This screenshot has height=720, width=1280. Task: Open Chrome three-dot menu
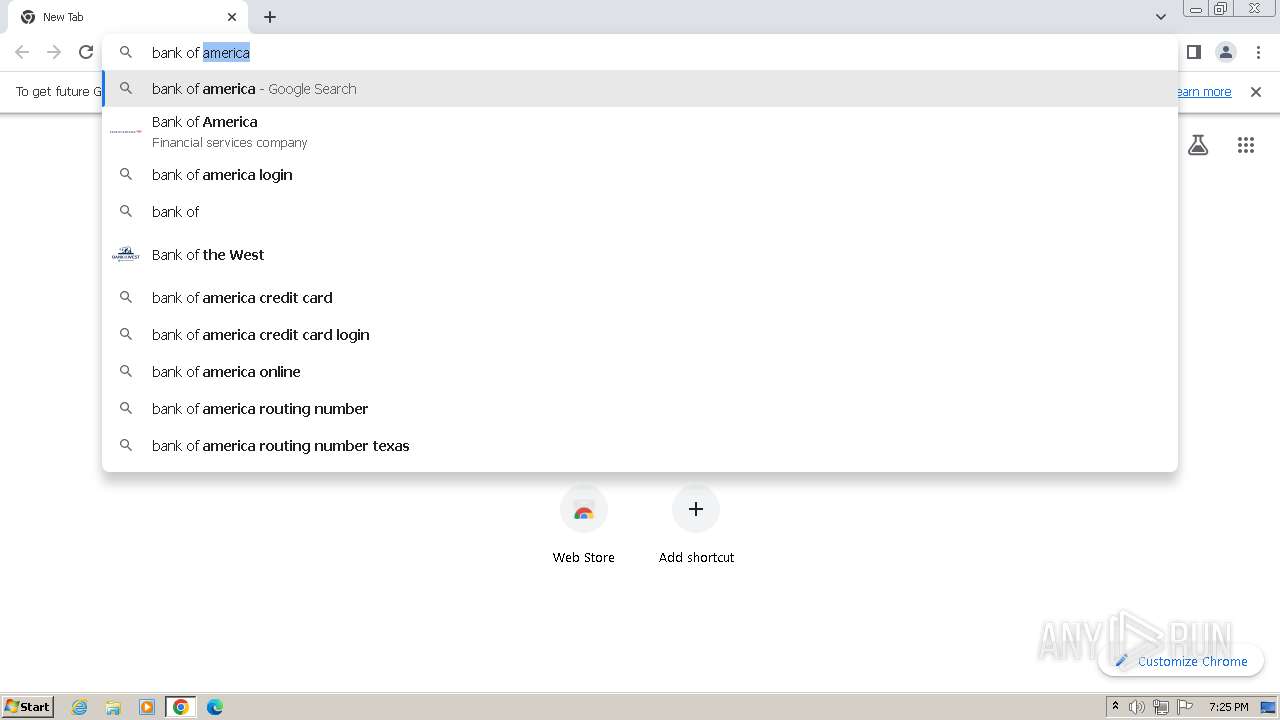tap(1258, 52)
